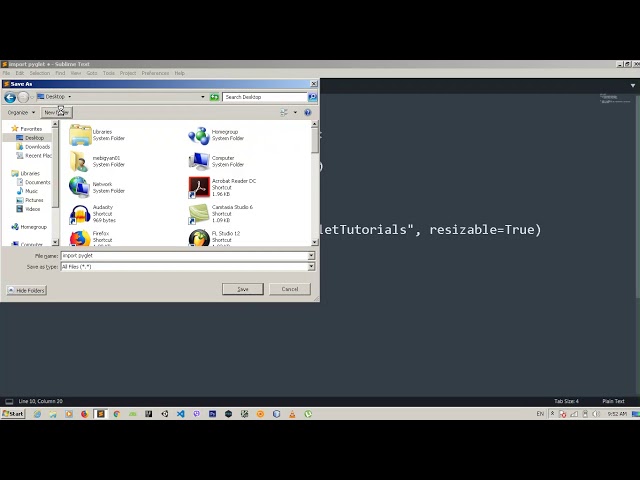Change the view with the view icon
The width and height of the screenshot is (640, 480).
pos(284,112)
